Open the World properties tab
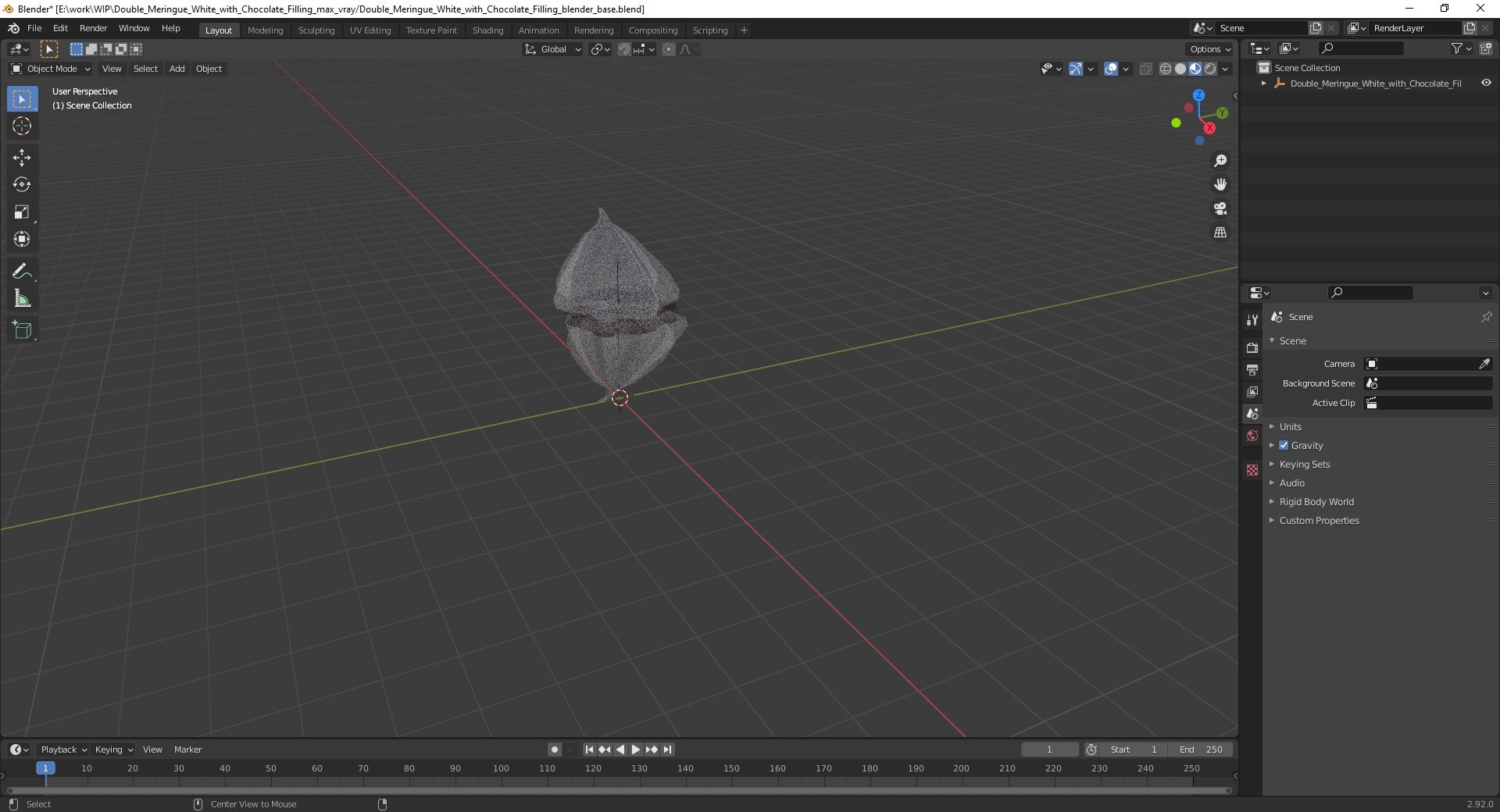 tap(1252, 436)
